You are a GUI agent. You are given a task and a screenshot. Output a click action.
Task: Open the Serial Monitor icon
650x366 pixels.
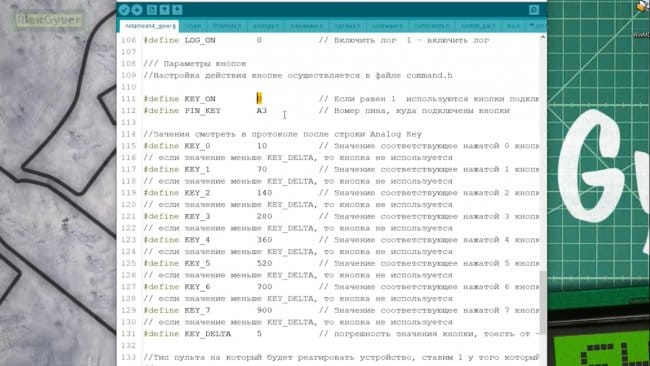pyautogui.click(x=534, y=10)
